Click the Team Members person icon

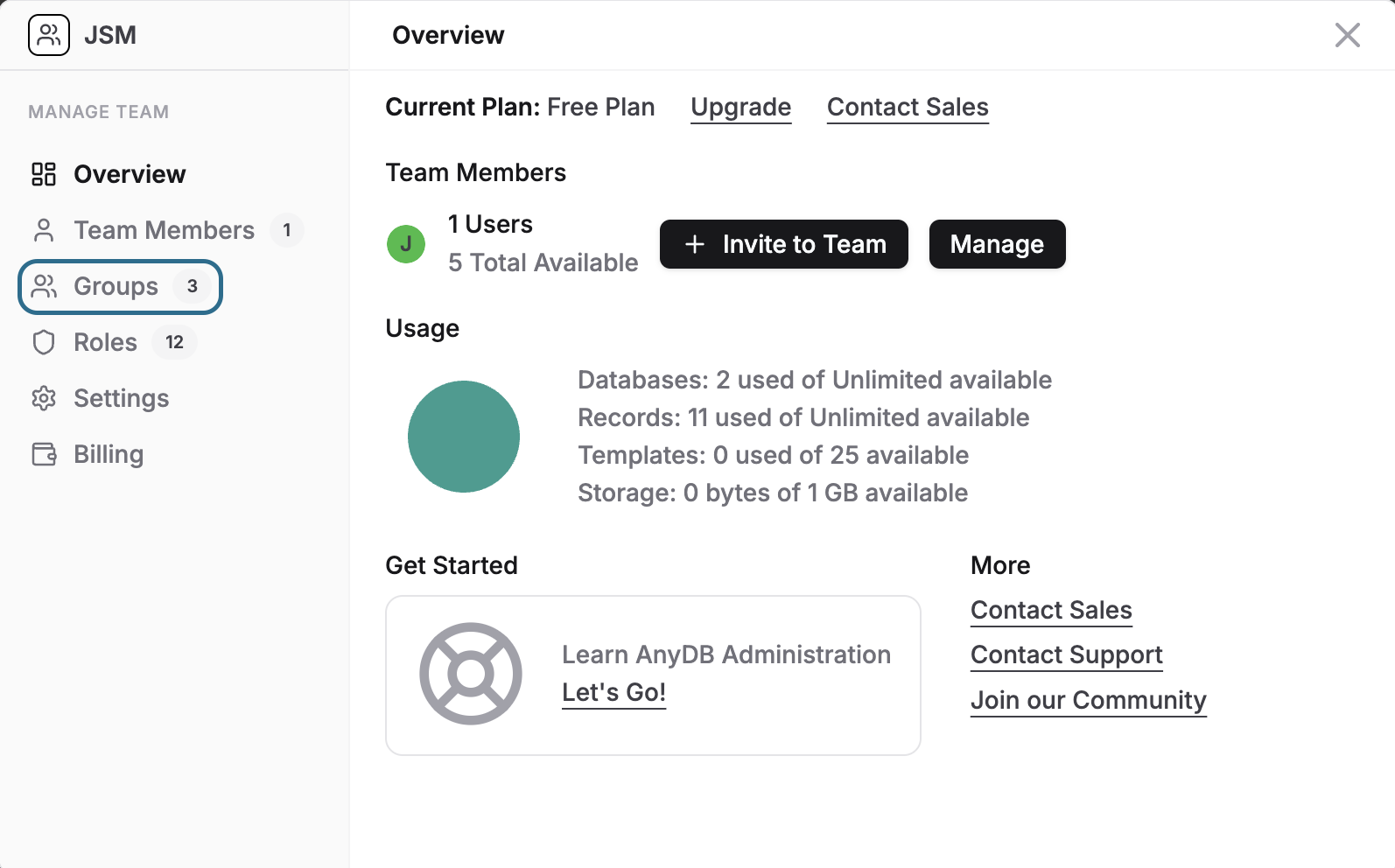[x=44, y=230]
